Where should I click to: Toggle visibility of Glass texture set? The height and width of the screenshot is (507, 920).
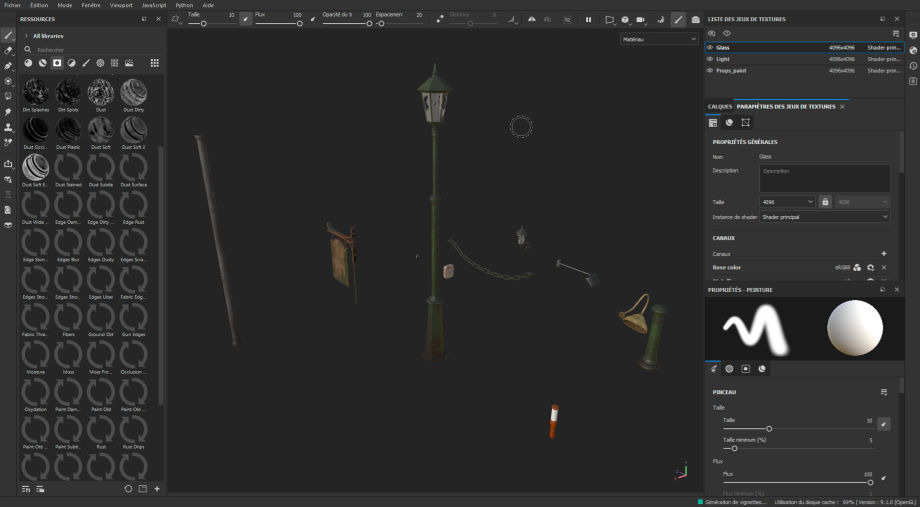[x=710, y=48]
